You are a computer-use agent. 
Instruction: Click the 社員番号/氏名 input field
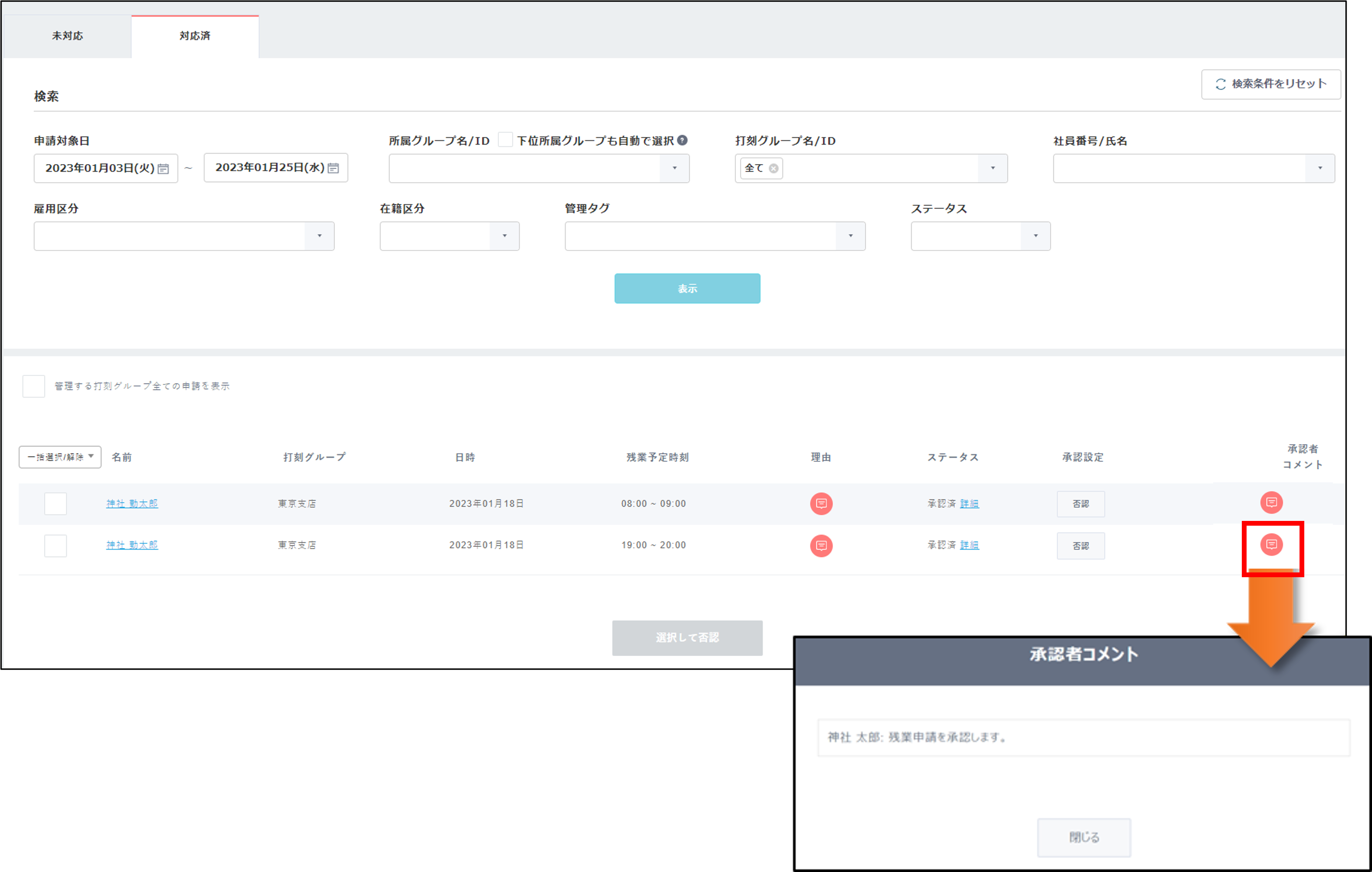coord(1178,168)
